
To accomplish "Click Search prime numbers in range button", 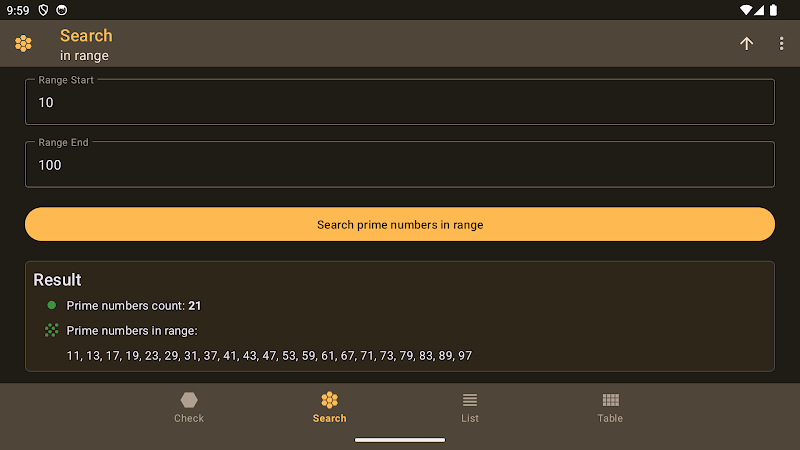I will (400, 224).
